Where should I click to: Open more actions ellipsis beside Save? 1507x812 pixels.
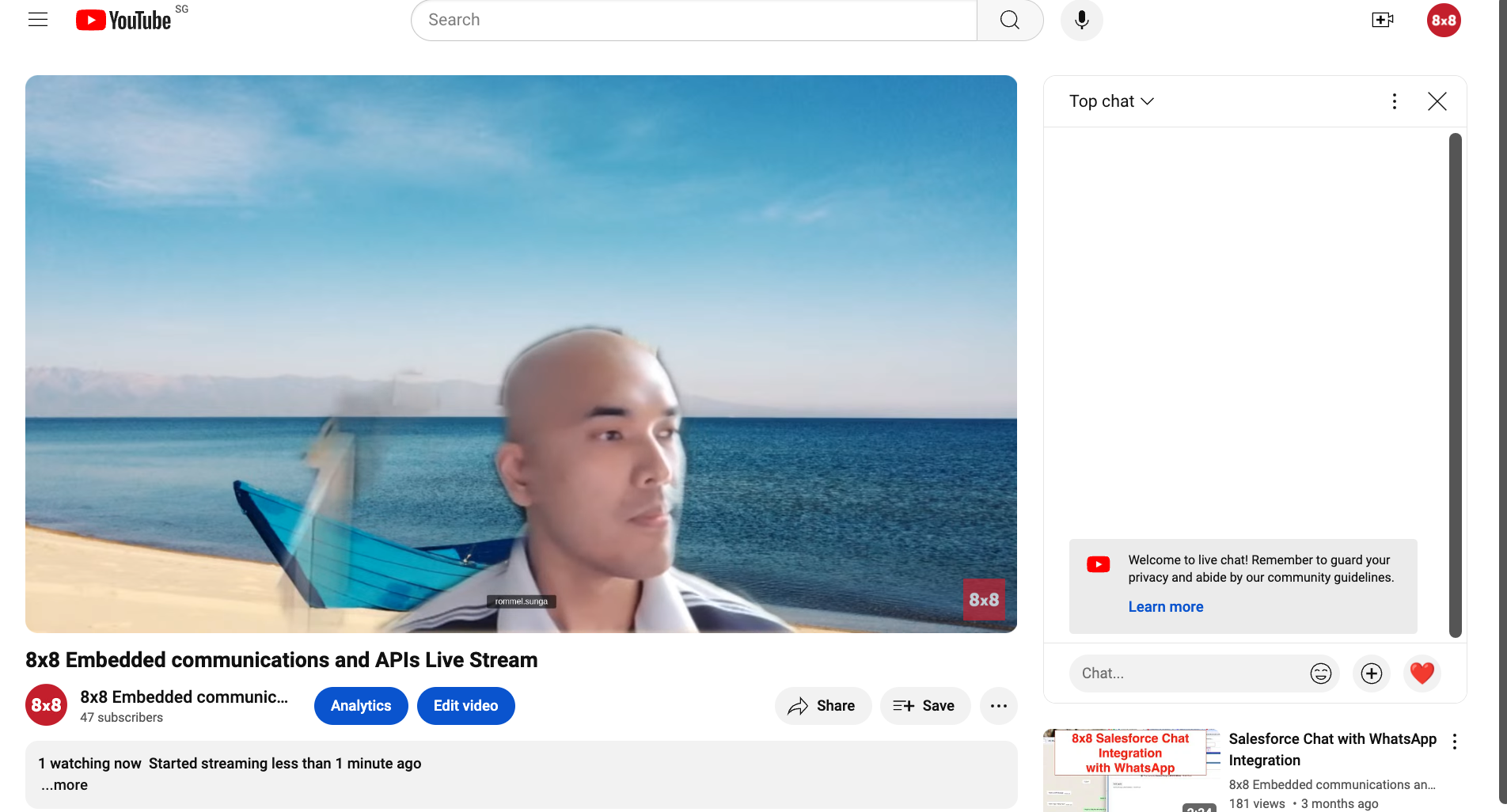(998, 706)
